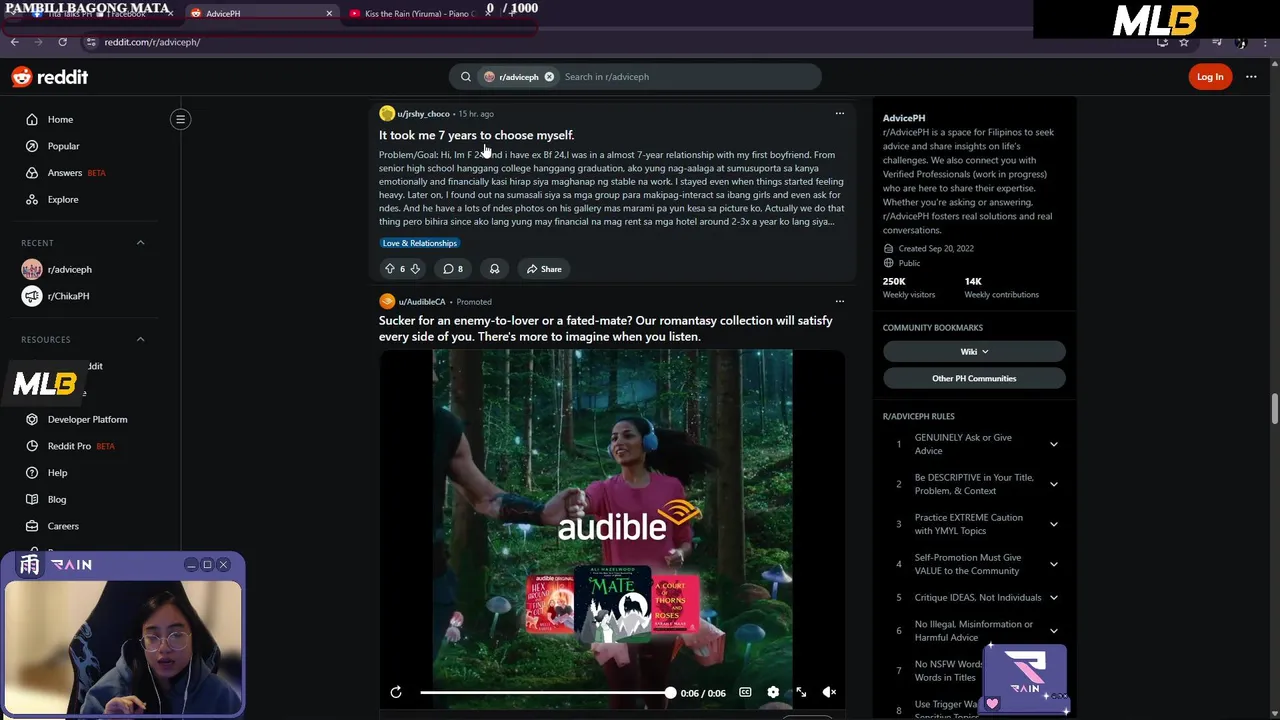Open the Blog link
Screen dimensions: 1280x720
(57, 499)
